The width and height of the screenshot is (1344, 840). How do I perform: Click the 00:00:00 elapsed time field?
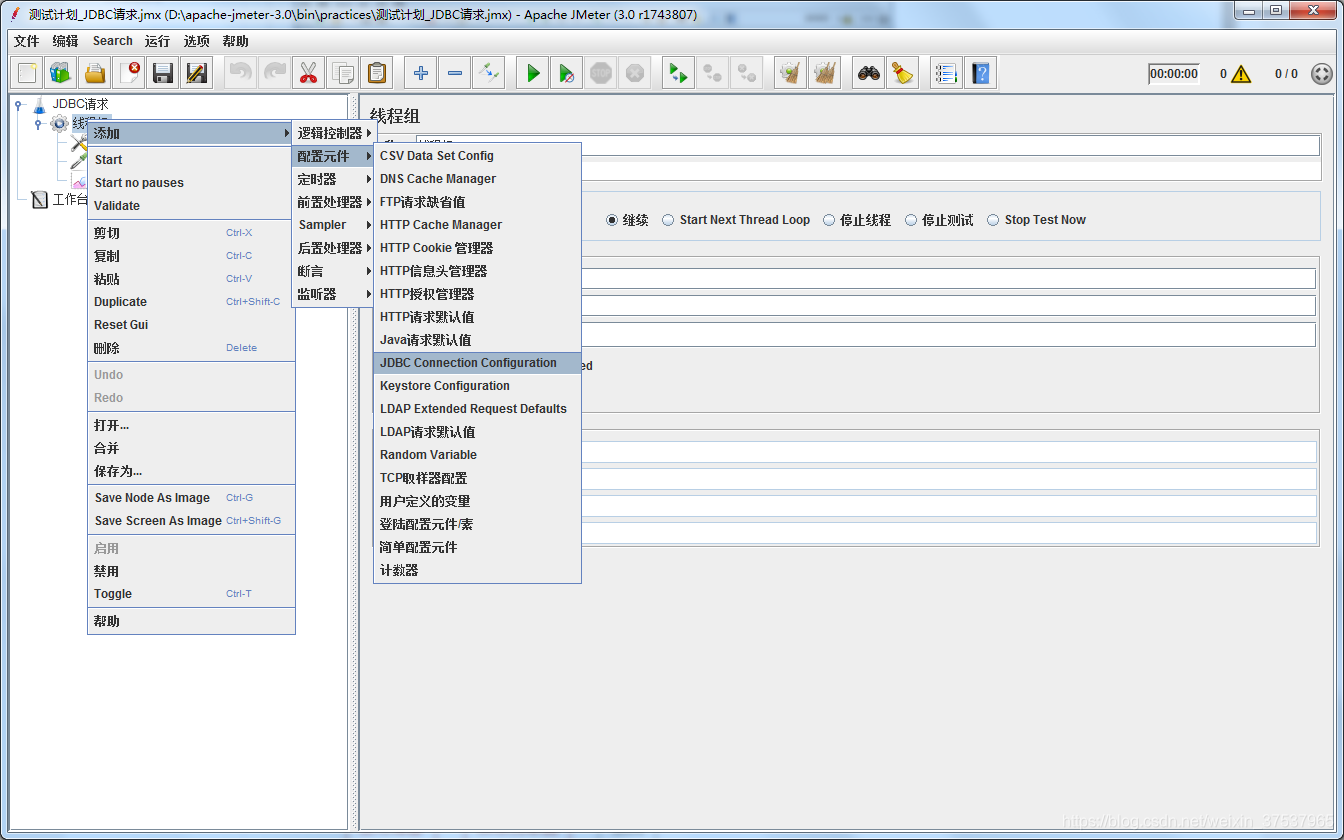click(1173, 74)
